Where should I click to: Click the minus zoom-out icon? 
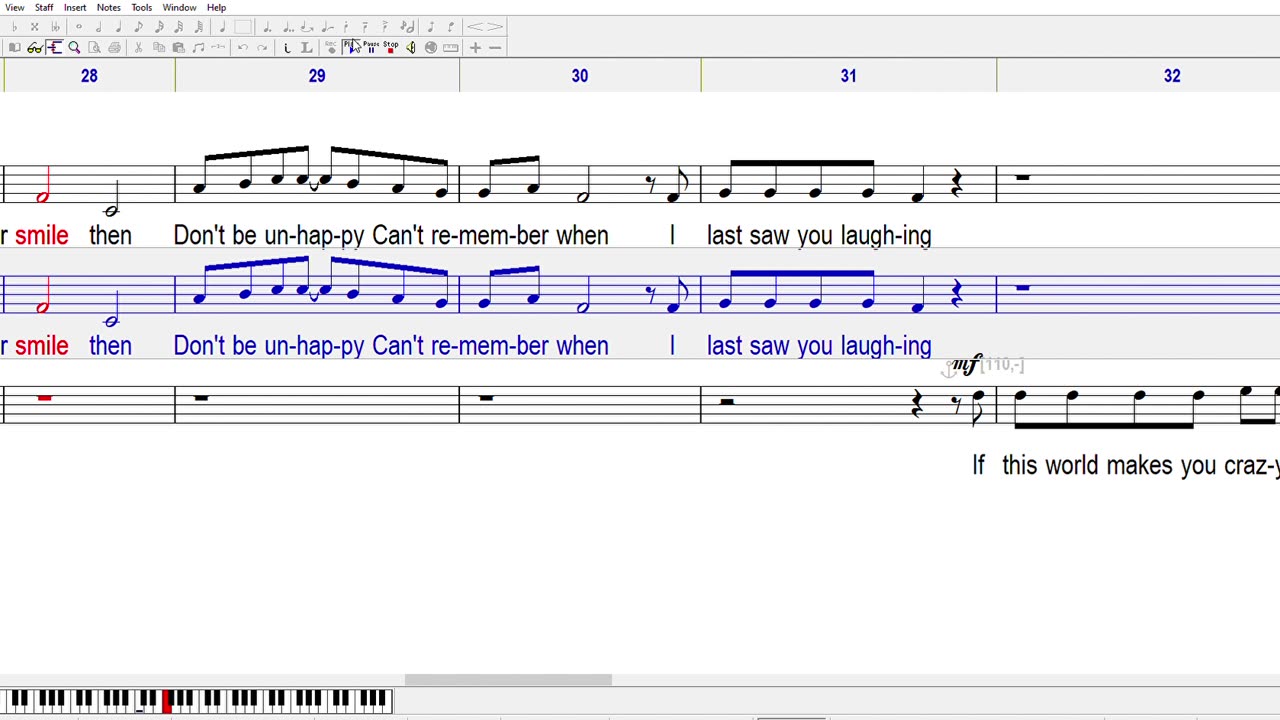point(495,47)
